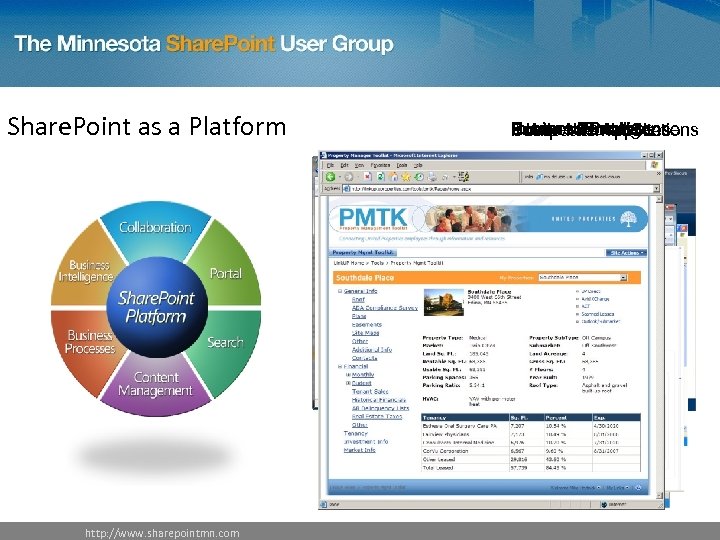Expand the Budget tree node

tap(348, 383)
